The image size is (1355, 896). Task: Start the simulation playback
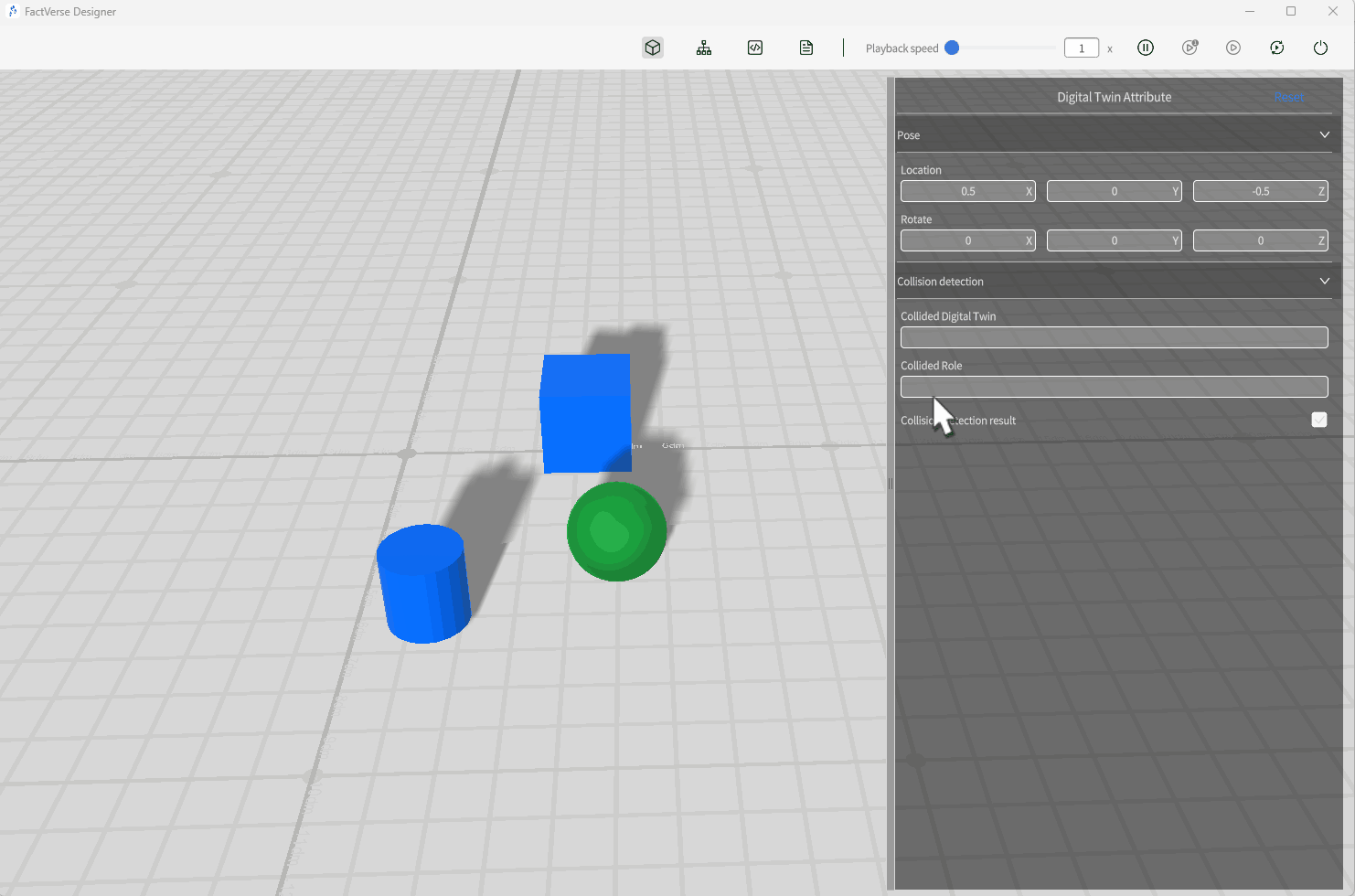(1233, 48)
